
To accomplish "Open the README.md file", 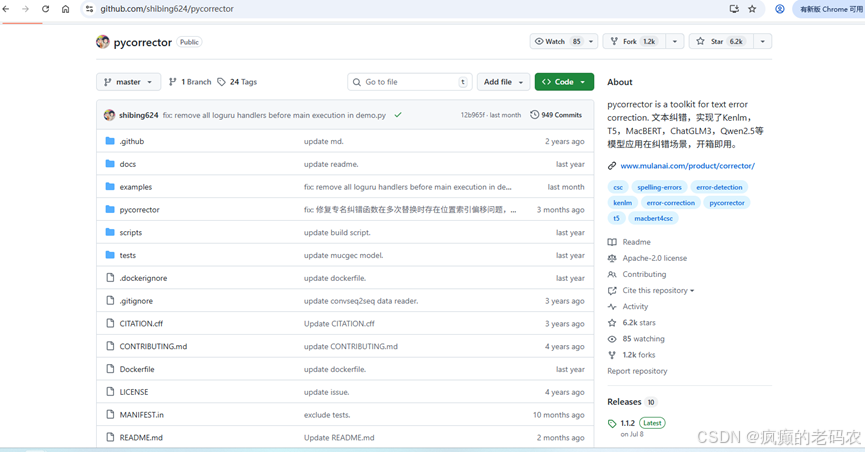I will point(141,437).
